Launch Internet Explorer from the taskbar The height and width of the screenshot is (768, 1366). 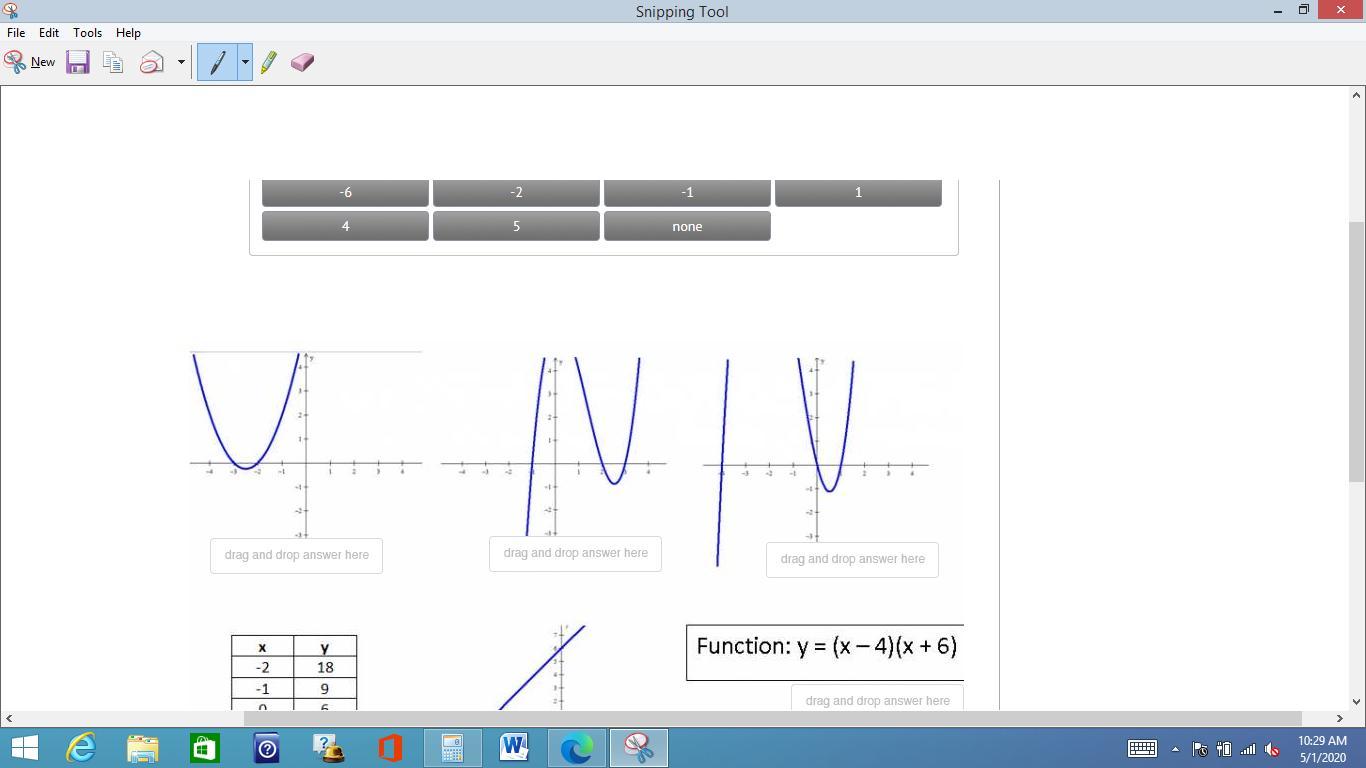(81, 748)
